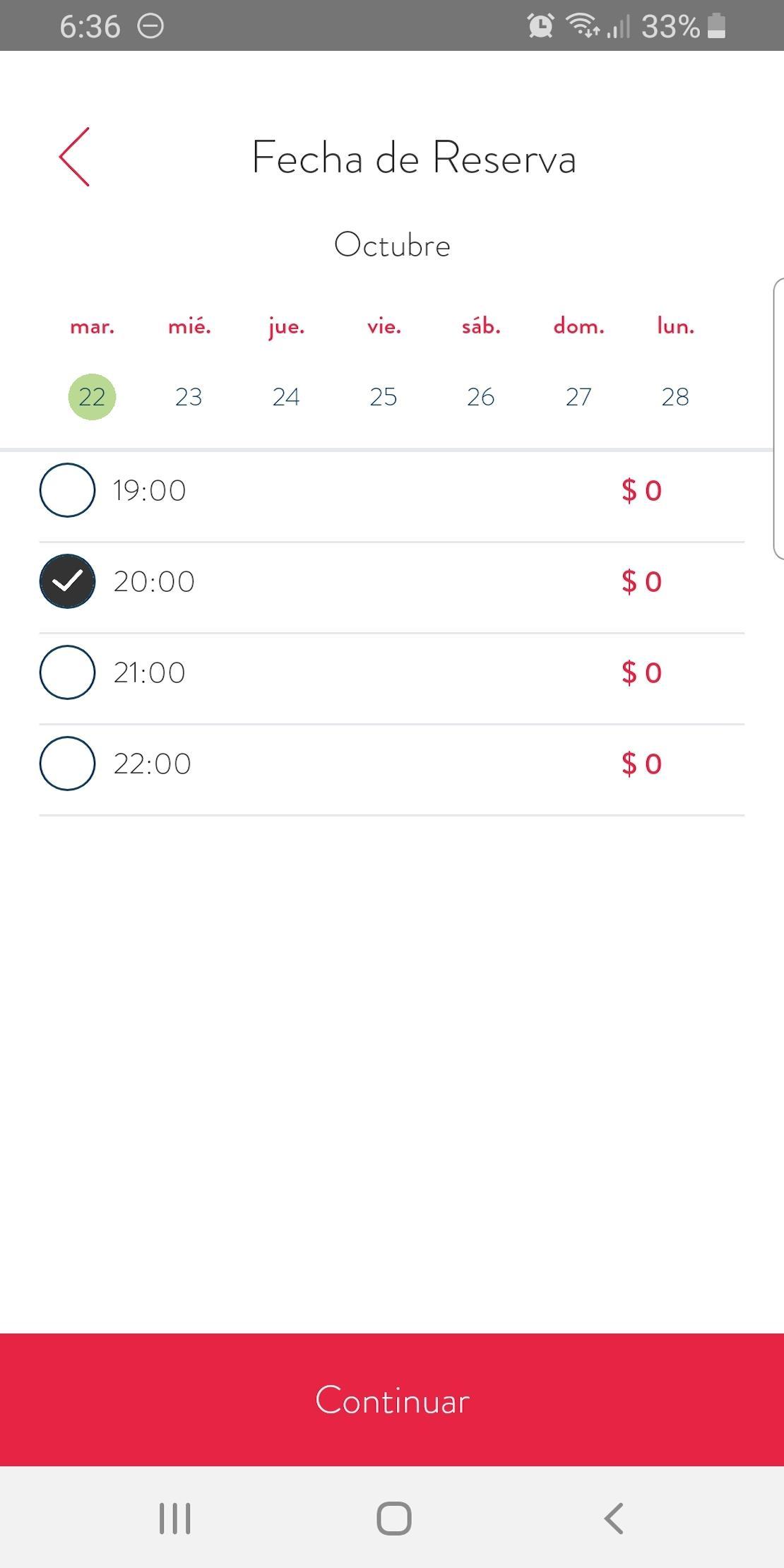The width and height of the screenshot is (784, 1568).
Task: Tap the Android home button
Action: [x=393, y=1518]
